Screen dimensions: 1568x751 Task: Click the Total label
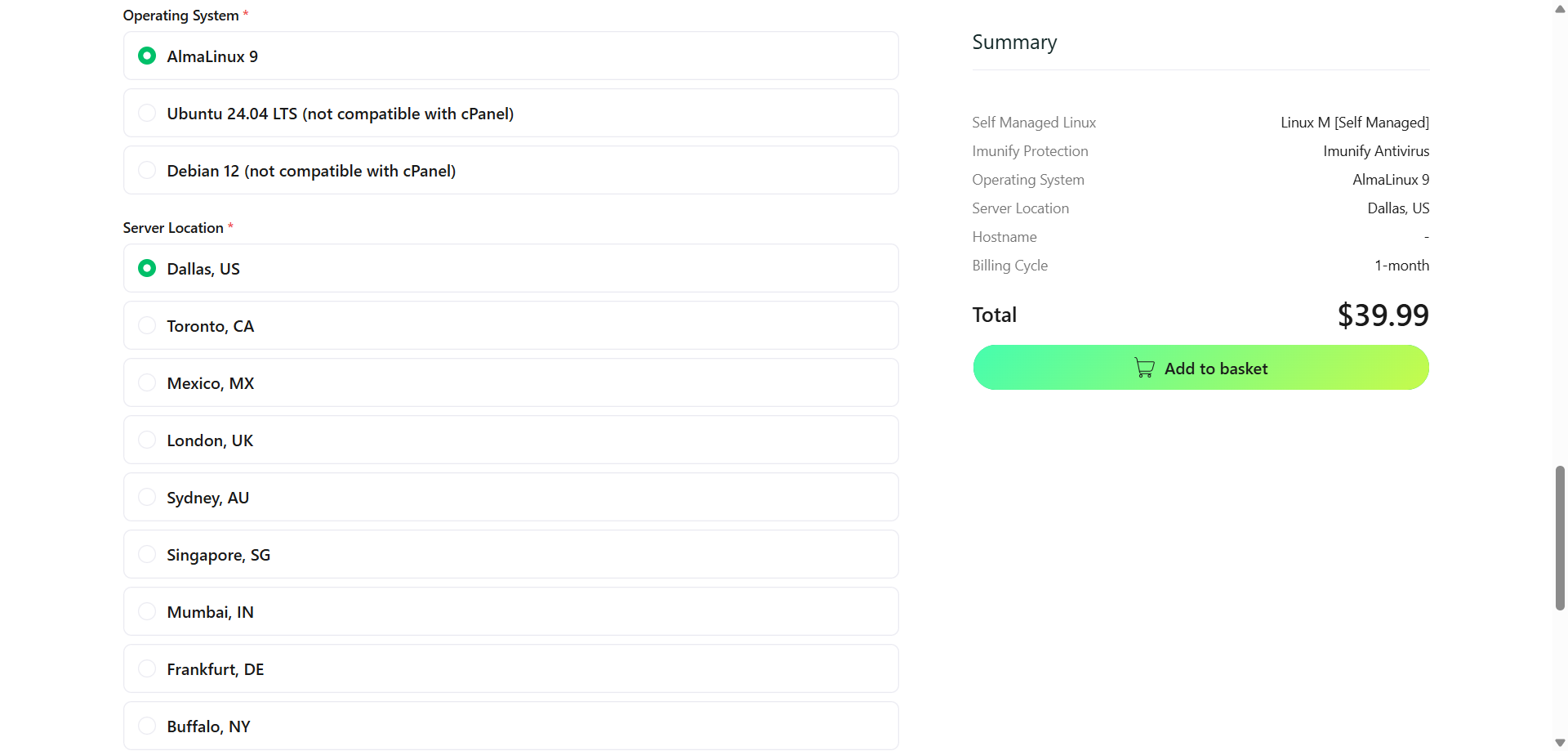[994, 315]
